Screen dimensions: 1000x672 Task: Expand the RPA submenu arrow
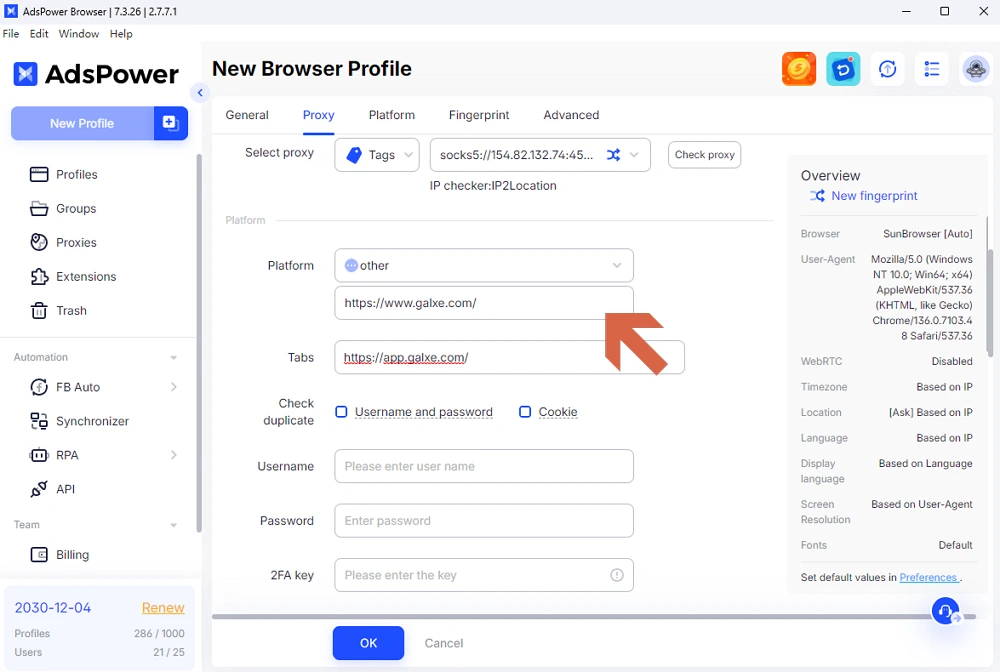[173, 455]
